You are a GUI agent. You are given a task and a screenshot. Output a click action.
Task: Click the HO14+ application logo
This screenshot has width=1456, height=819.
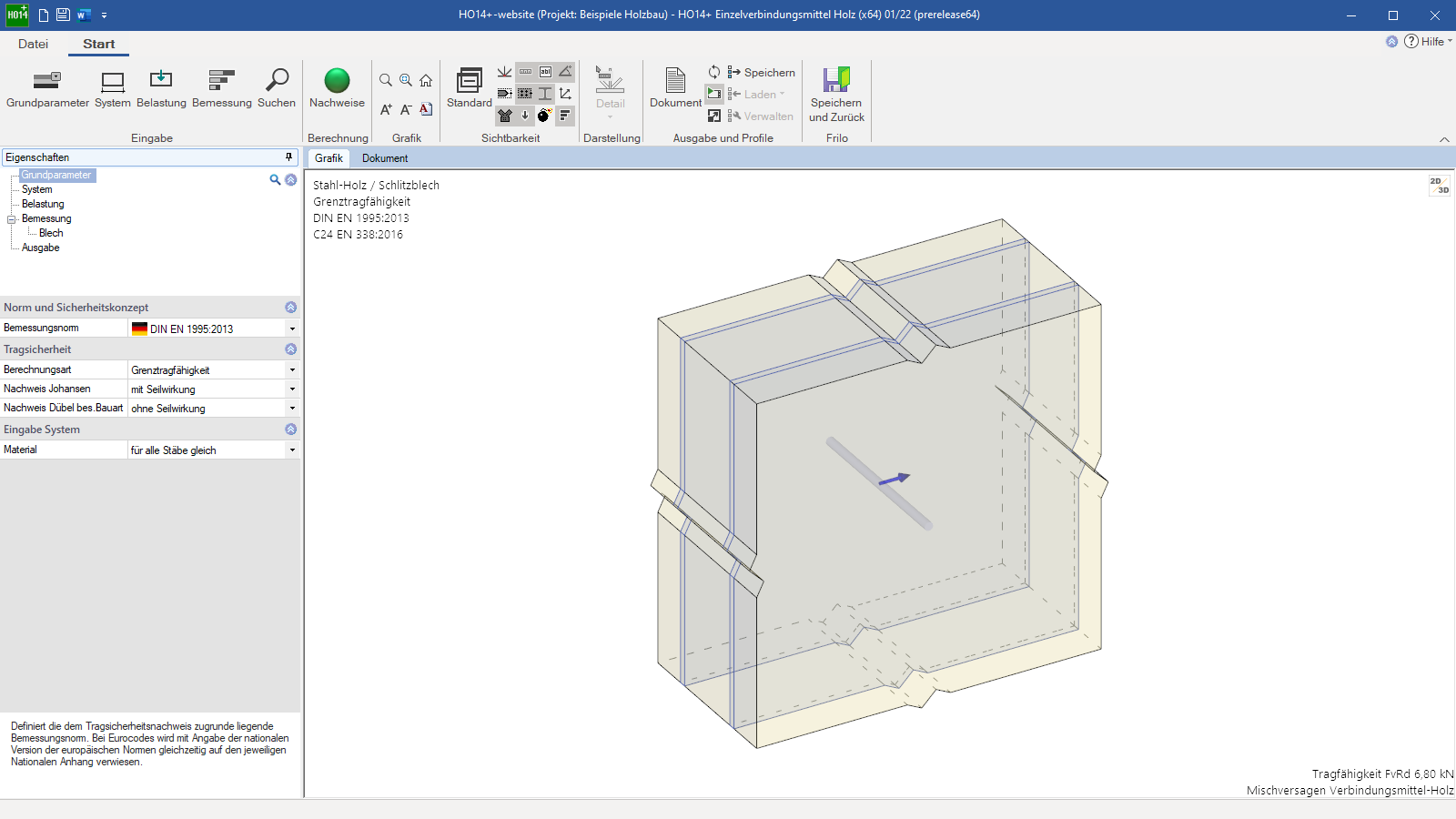[x=17, y=15]
